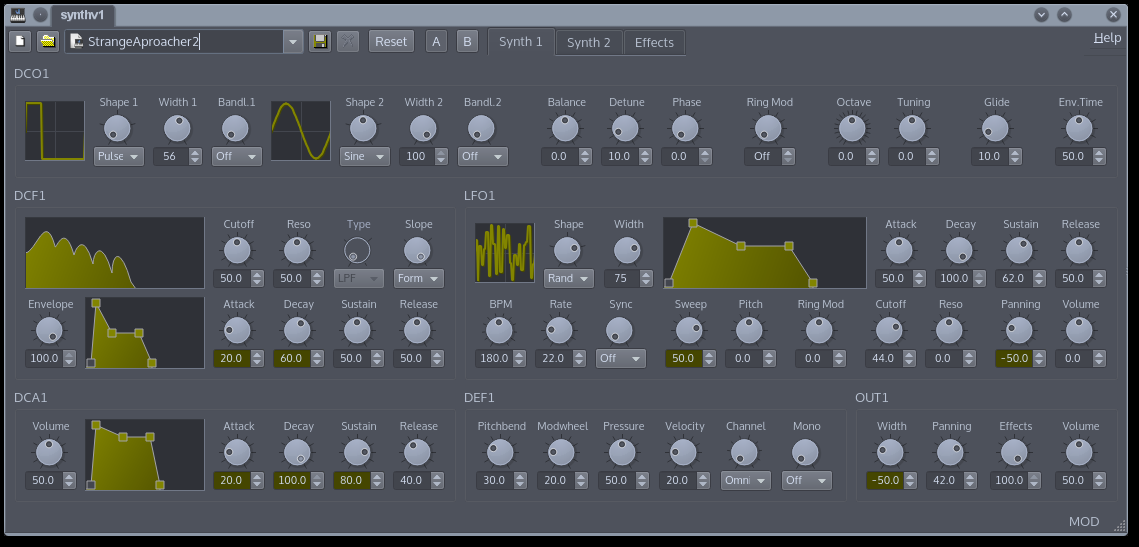Open the LFO1 Sync Off dropdown
The width and height of the screenshot is (1139, 547).
coord(621,358)
